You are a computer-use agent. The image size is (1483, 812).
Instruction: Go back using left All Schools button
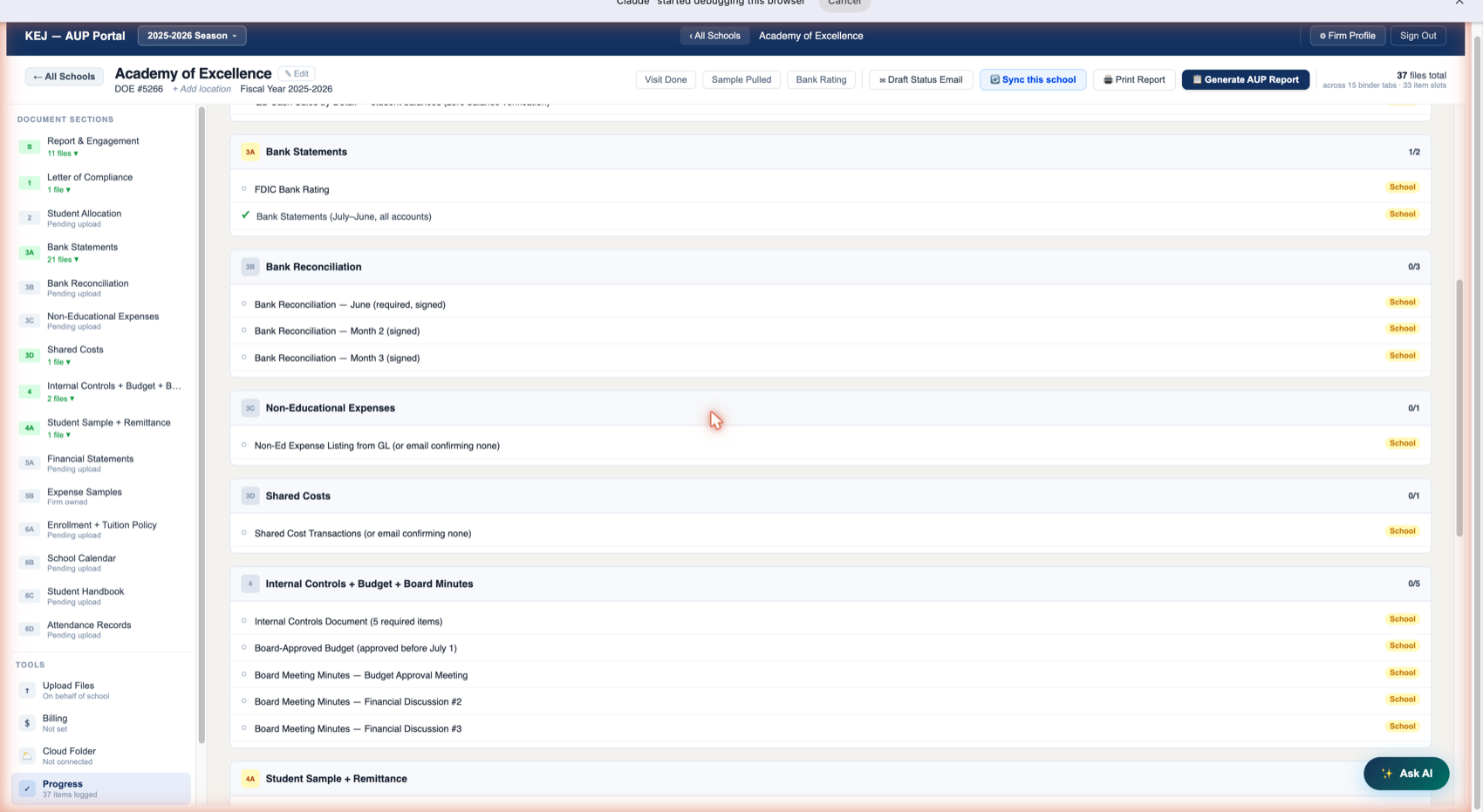[x=64, y=77]
